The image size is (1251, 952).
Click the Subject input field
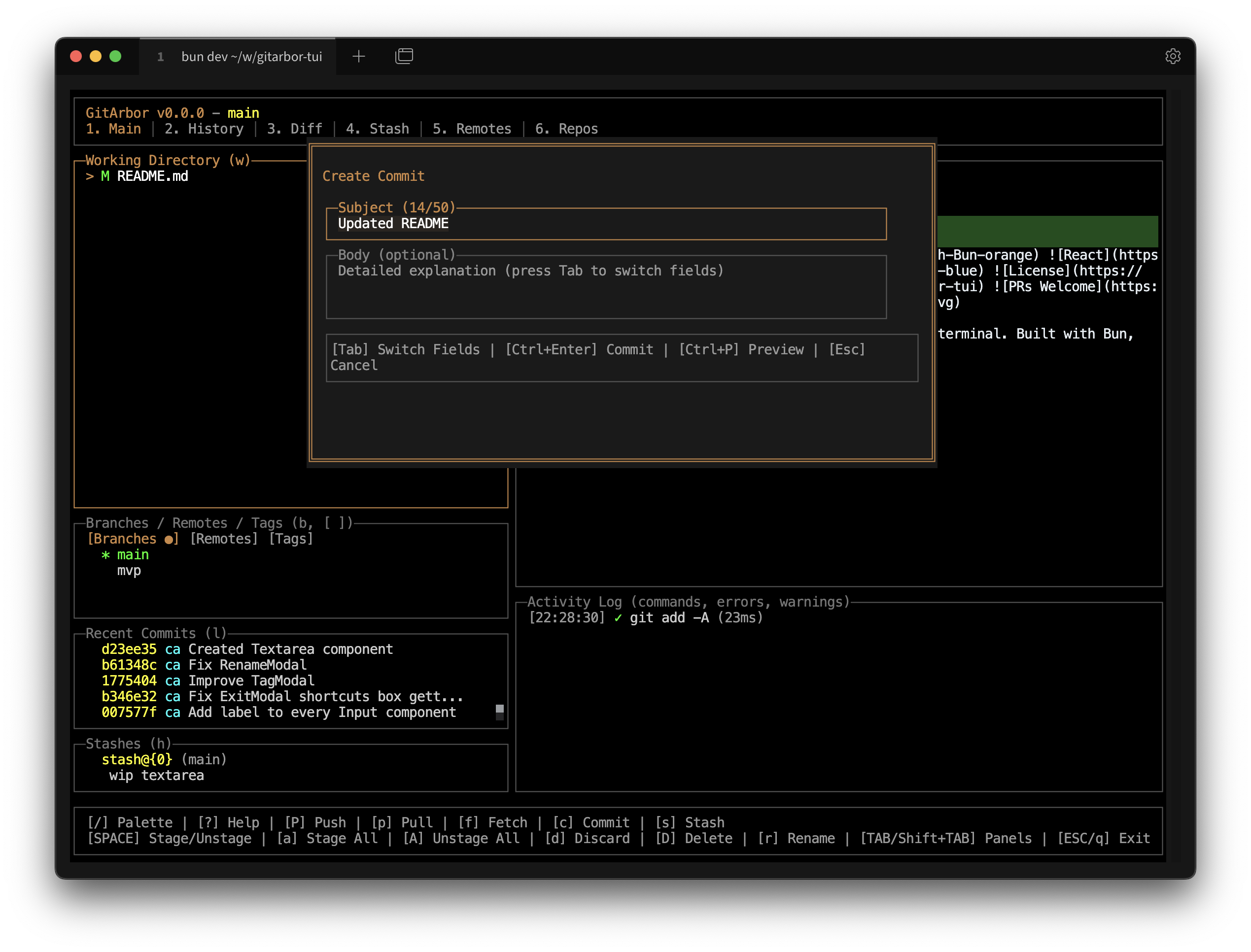coord(605,224)
